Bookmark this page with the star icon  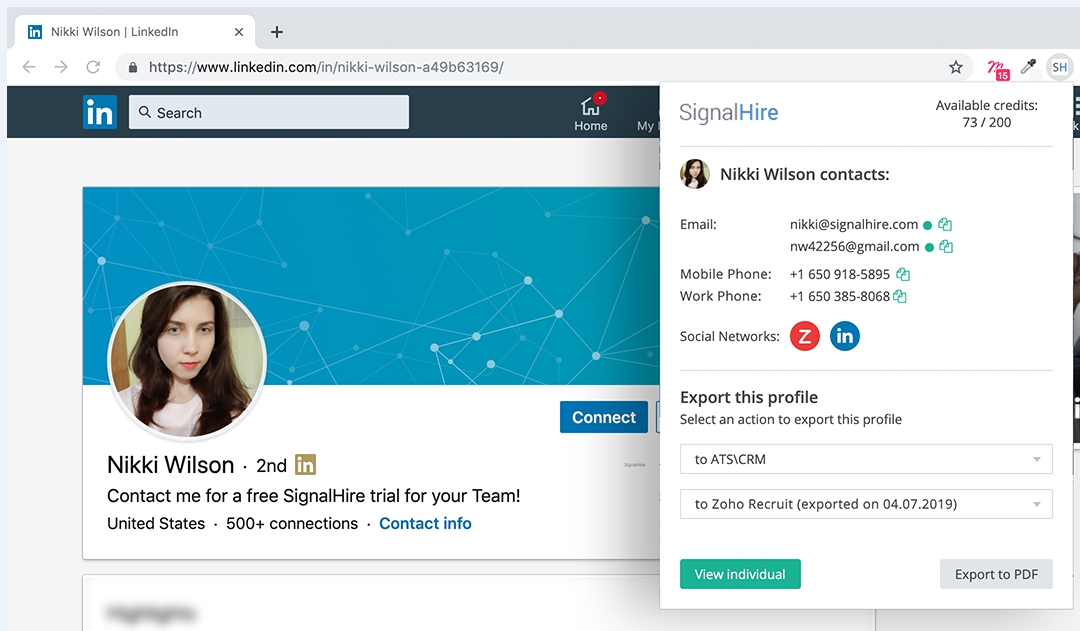(x=955, y=67)
